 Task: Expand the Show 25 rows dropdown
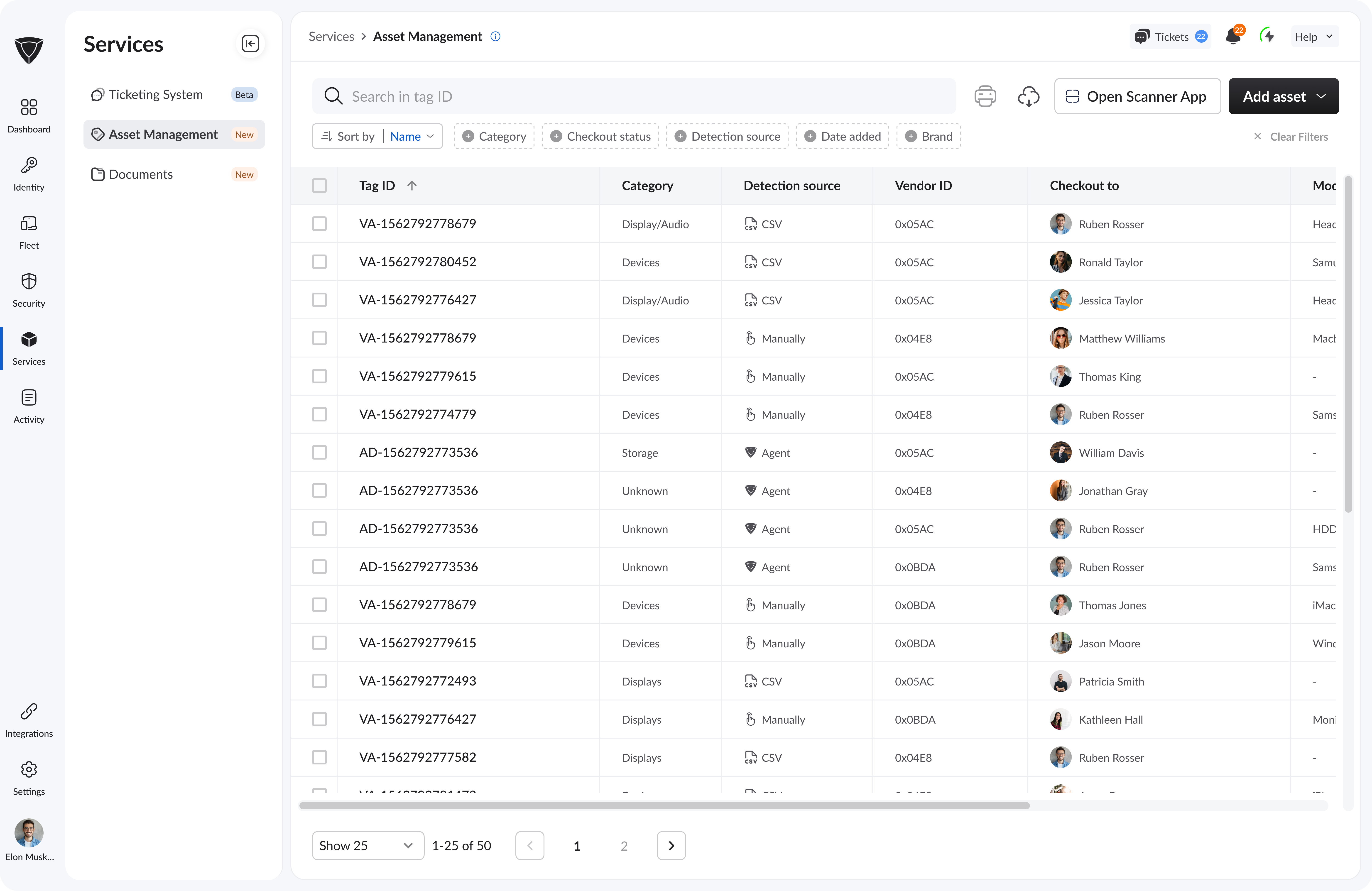[x=367, y=845]
